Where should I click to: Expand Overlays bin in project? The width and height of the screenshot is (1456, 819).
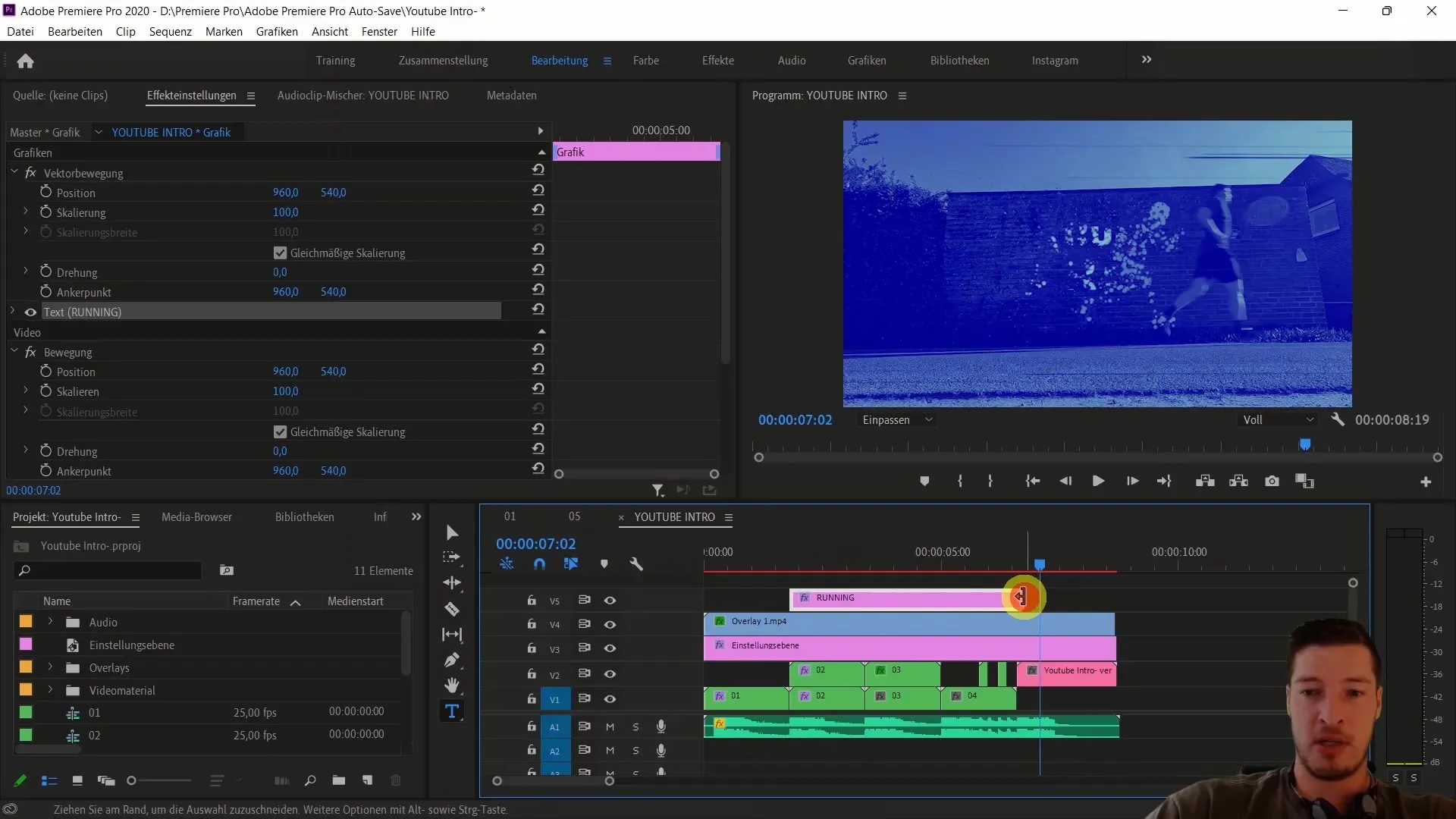50,667
